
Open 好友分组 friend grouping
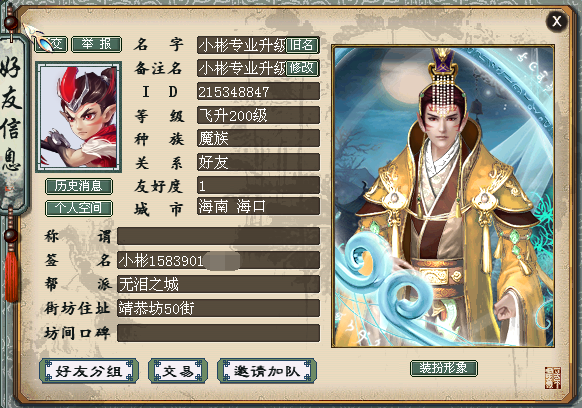pos(89,371)
